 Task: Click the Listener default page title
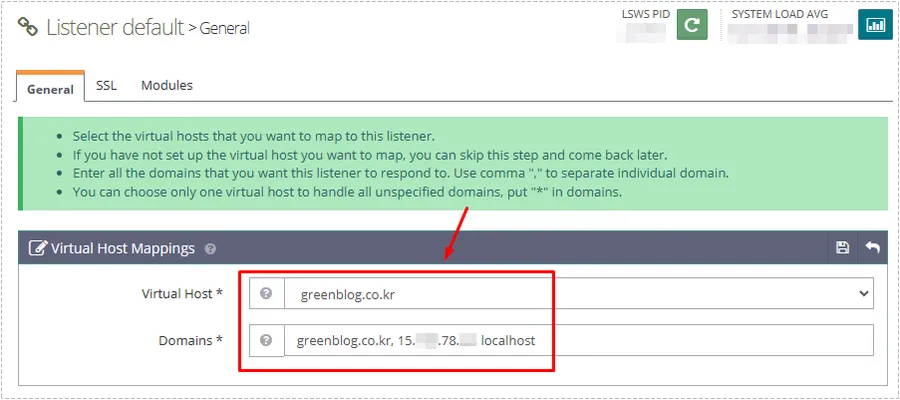coord(114,27)
